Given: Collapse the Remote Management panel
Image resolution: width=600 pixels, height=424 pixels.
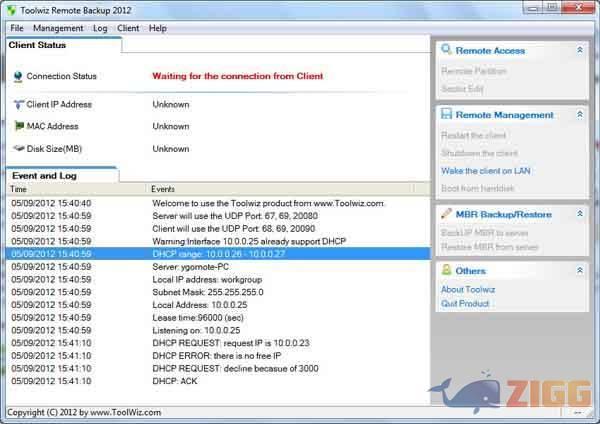Looking at the screenshot, I should pos(580,114).
